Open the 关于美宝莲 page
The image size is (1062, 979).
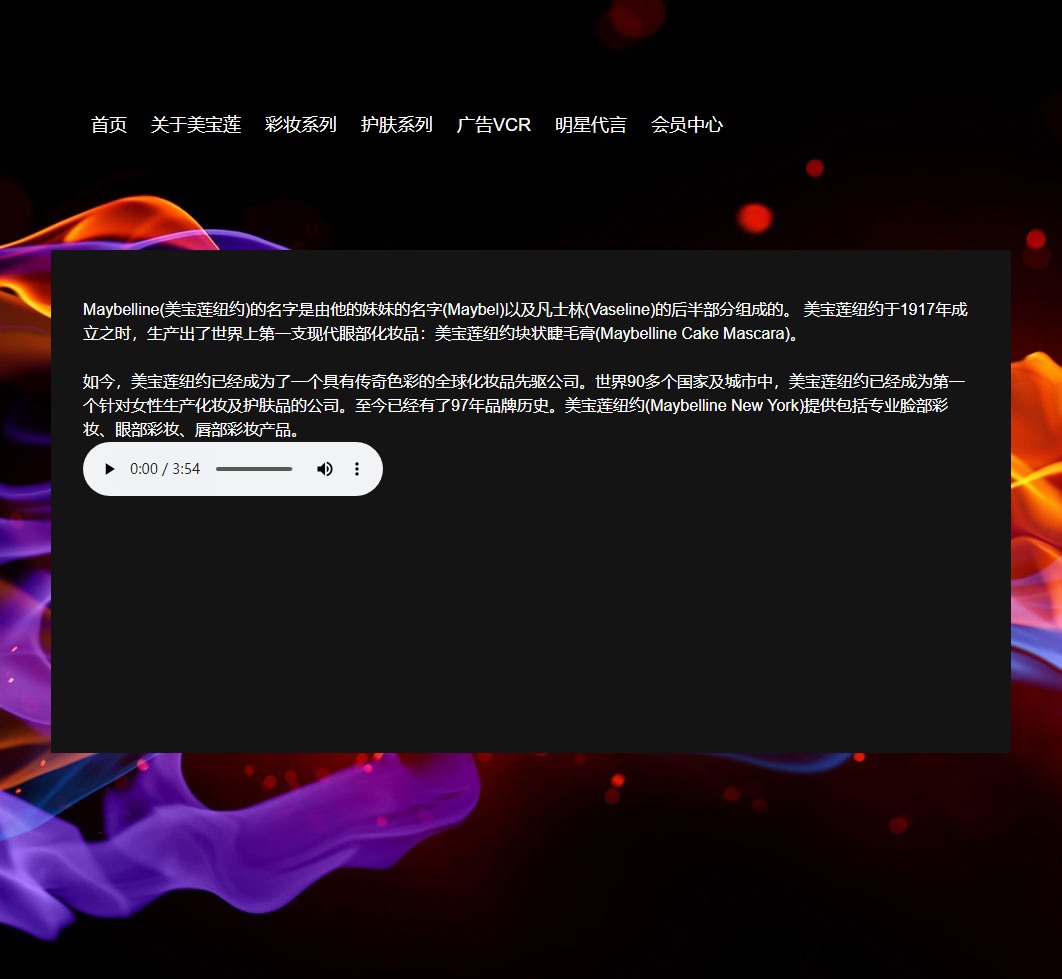(196, 125)
